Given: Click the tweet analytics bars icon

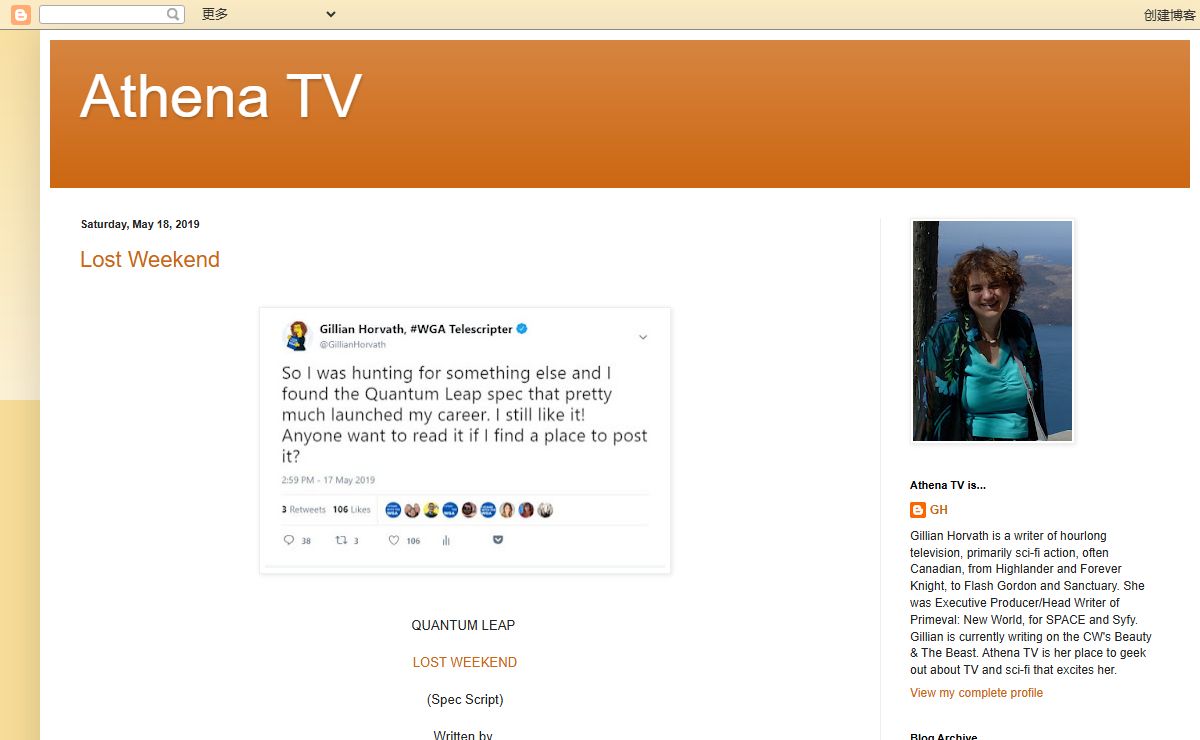Looking at the screenshot, I should [446, 540].
